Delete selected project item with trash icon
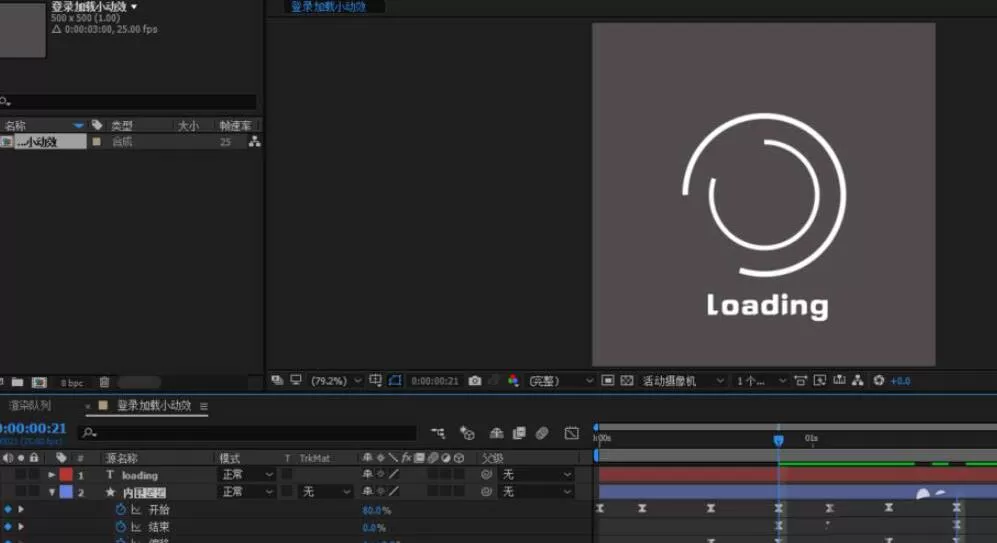This screenshot has height=543, width=997. 104,382
